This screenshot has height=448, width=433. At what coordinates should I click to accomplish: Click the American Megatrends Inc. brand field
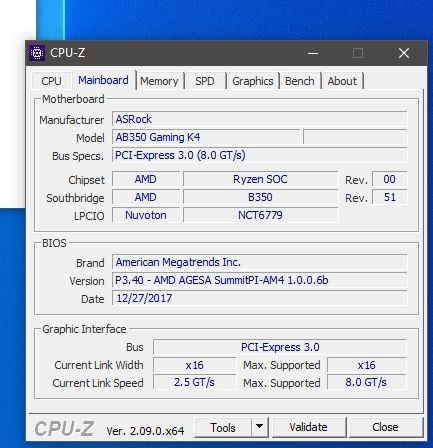point(259,262)
